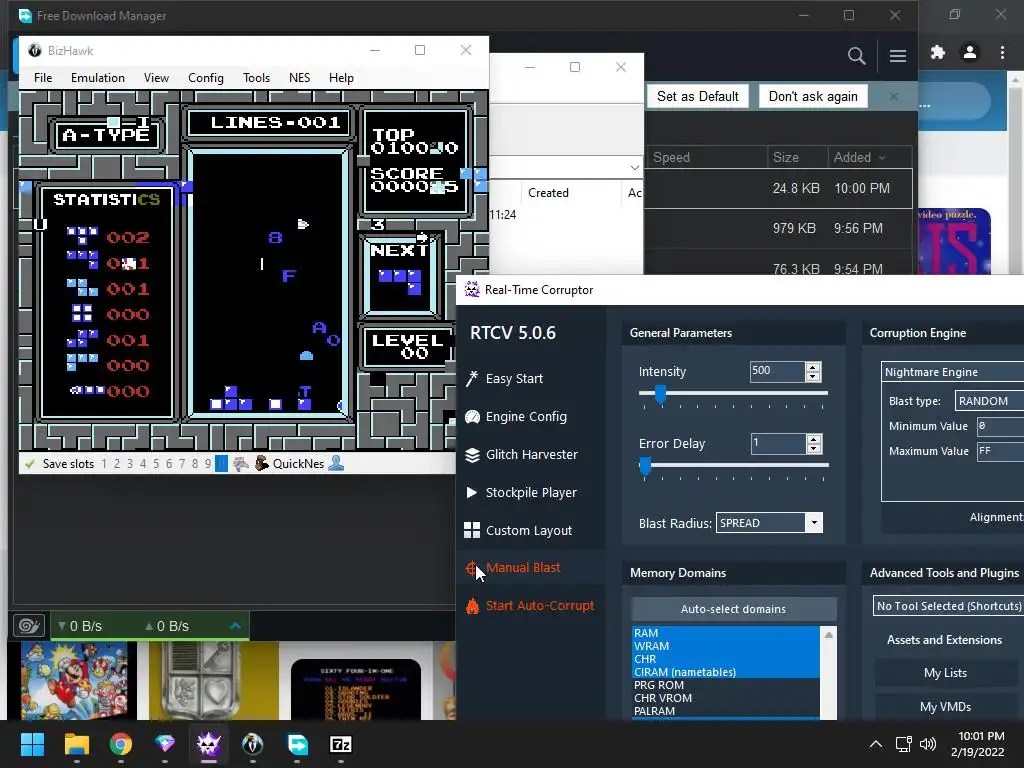This screenshot has height=768, width=1024.
Task: Select the RAM memory domain
Action: (725, 633)
